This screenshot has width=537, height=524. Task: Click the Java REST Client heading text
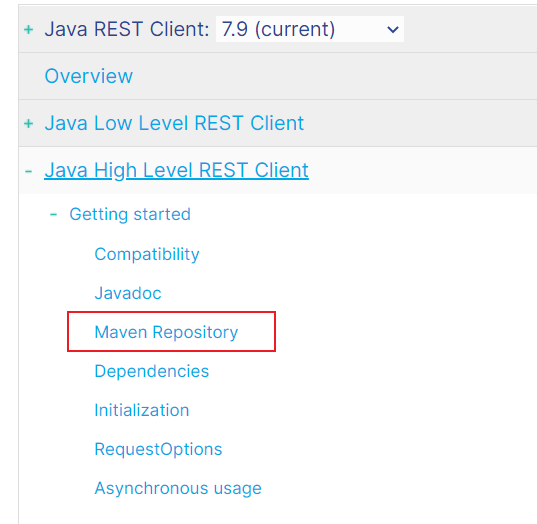tap(127, 29)
